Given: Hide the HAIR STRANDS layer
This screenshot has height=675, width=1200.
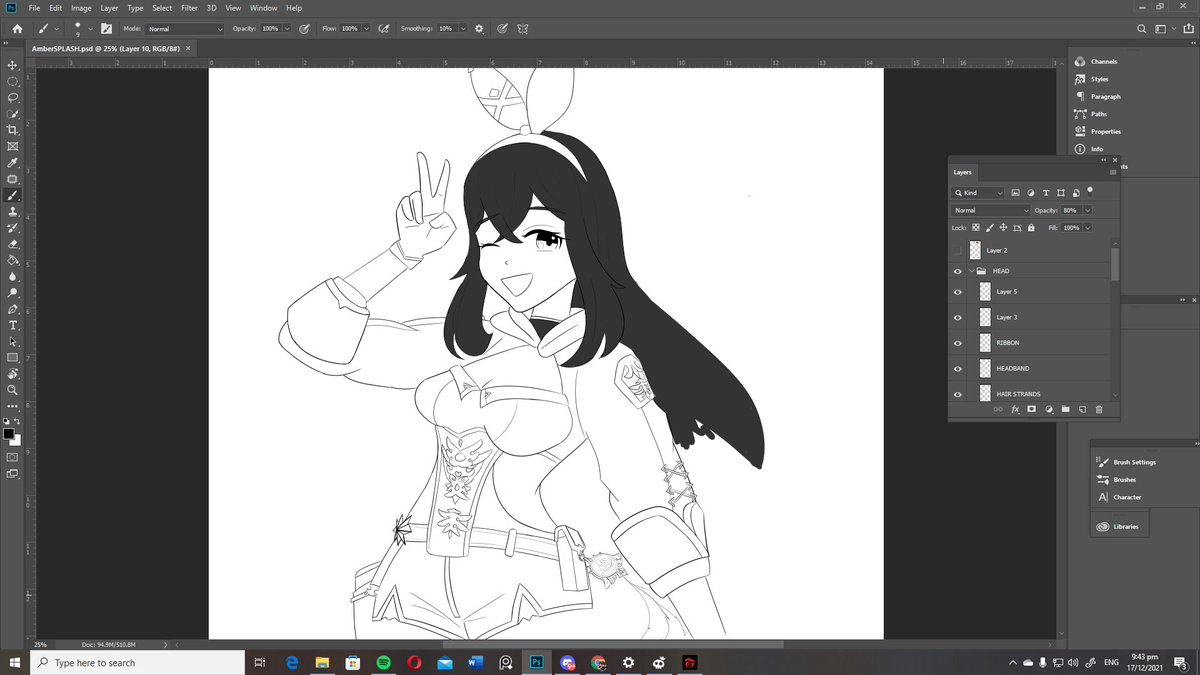Looking at the screenshot, I should coord(958,394).
